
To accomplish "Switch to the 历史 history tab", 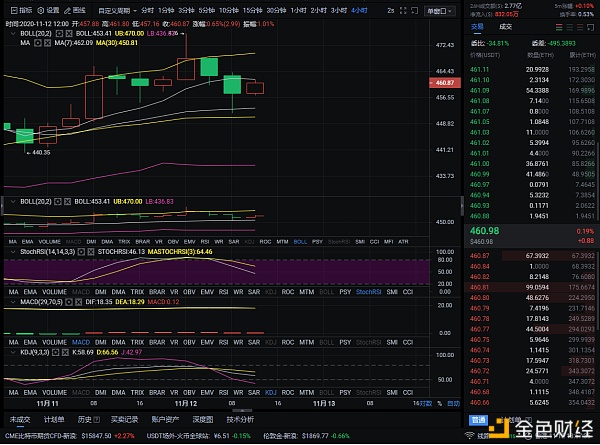I will (85, 419).
